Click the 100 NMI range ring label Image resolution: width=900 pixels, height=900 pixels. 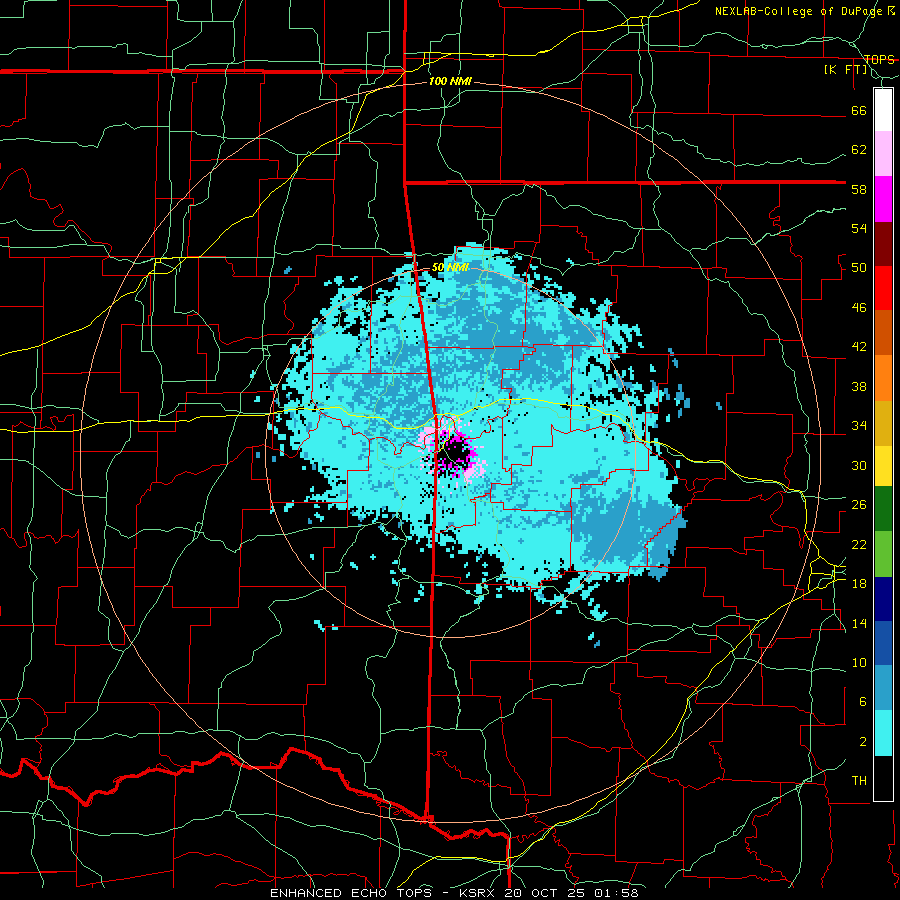pyautogui.click(x=450, y=82)
